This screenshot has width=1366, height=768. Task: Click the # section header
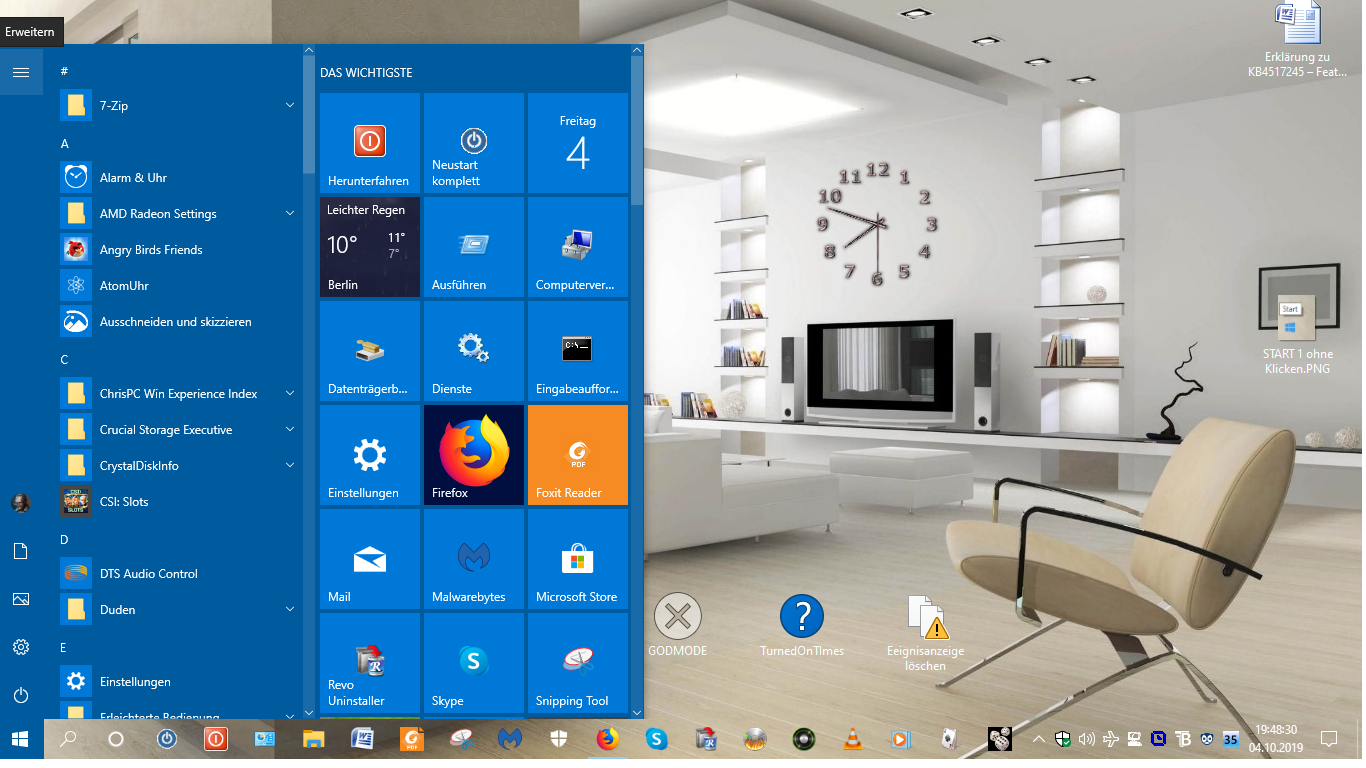point(65,71)
